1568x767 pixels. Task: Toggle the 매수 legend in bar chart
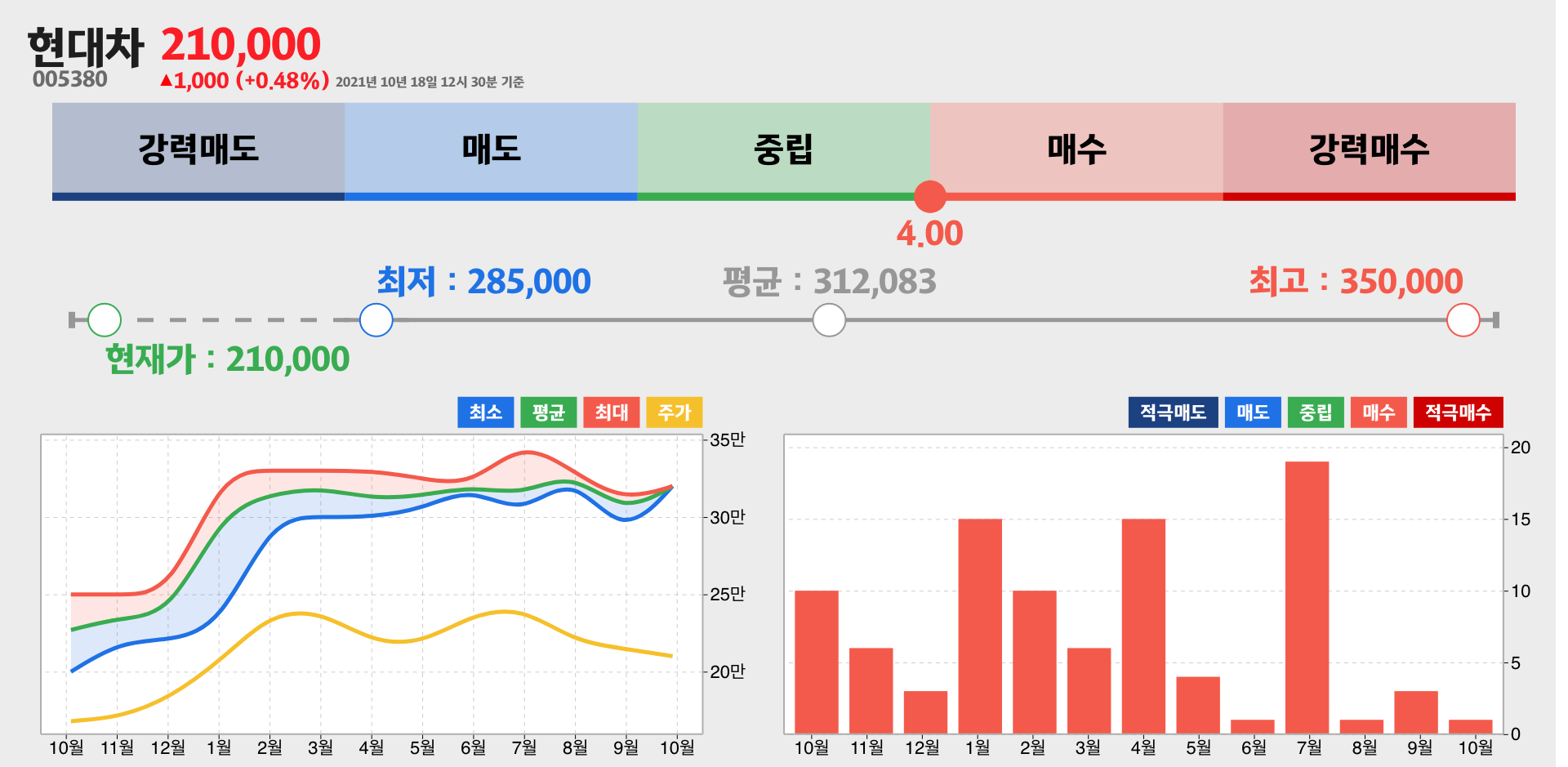tap(1379, 412)
